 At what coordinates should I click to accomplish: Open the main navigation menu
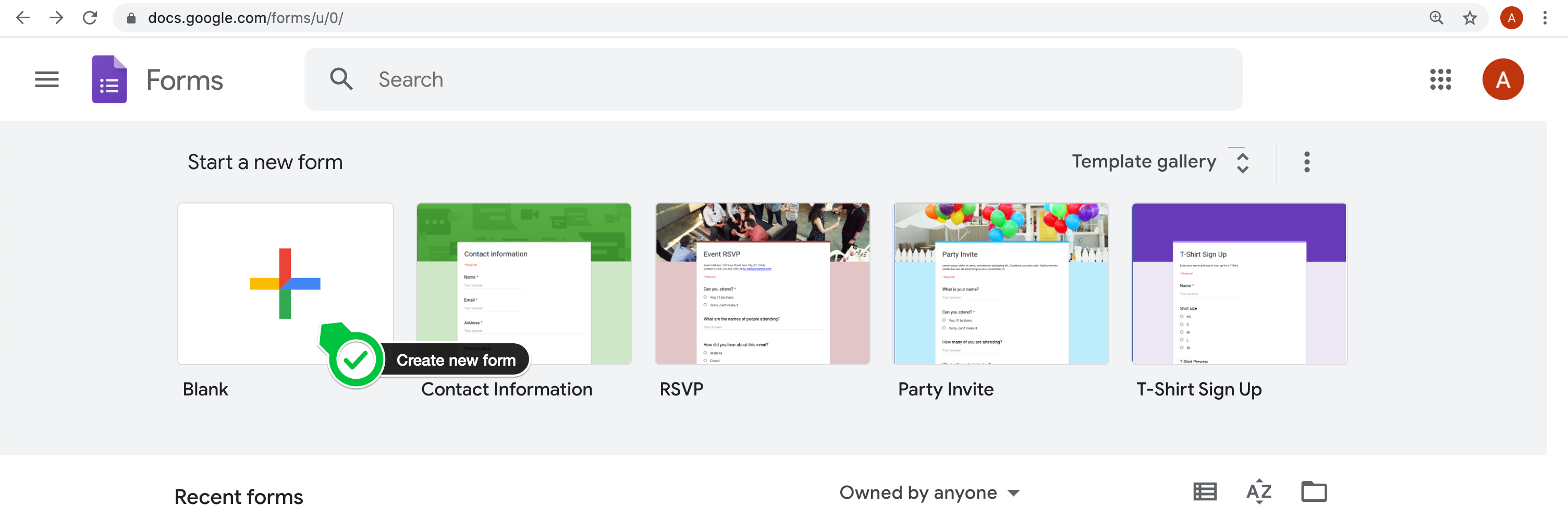pos(46,79)
